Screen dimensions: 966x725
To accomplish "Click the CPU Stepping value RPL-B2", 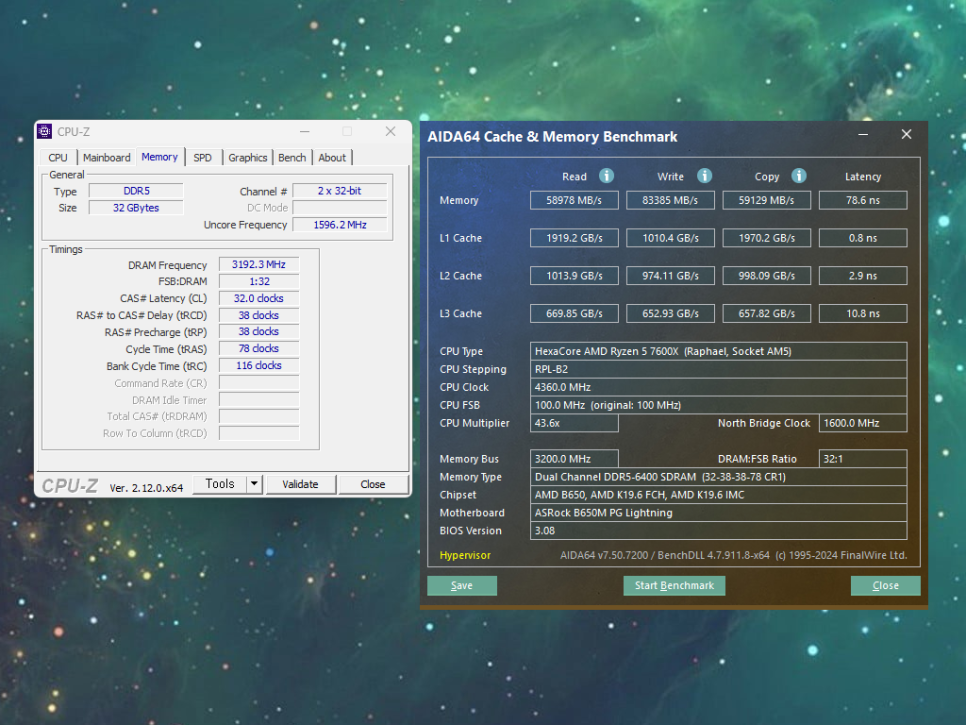I will pyautogui.click(x=718, y=369).
